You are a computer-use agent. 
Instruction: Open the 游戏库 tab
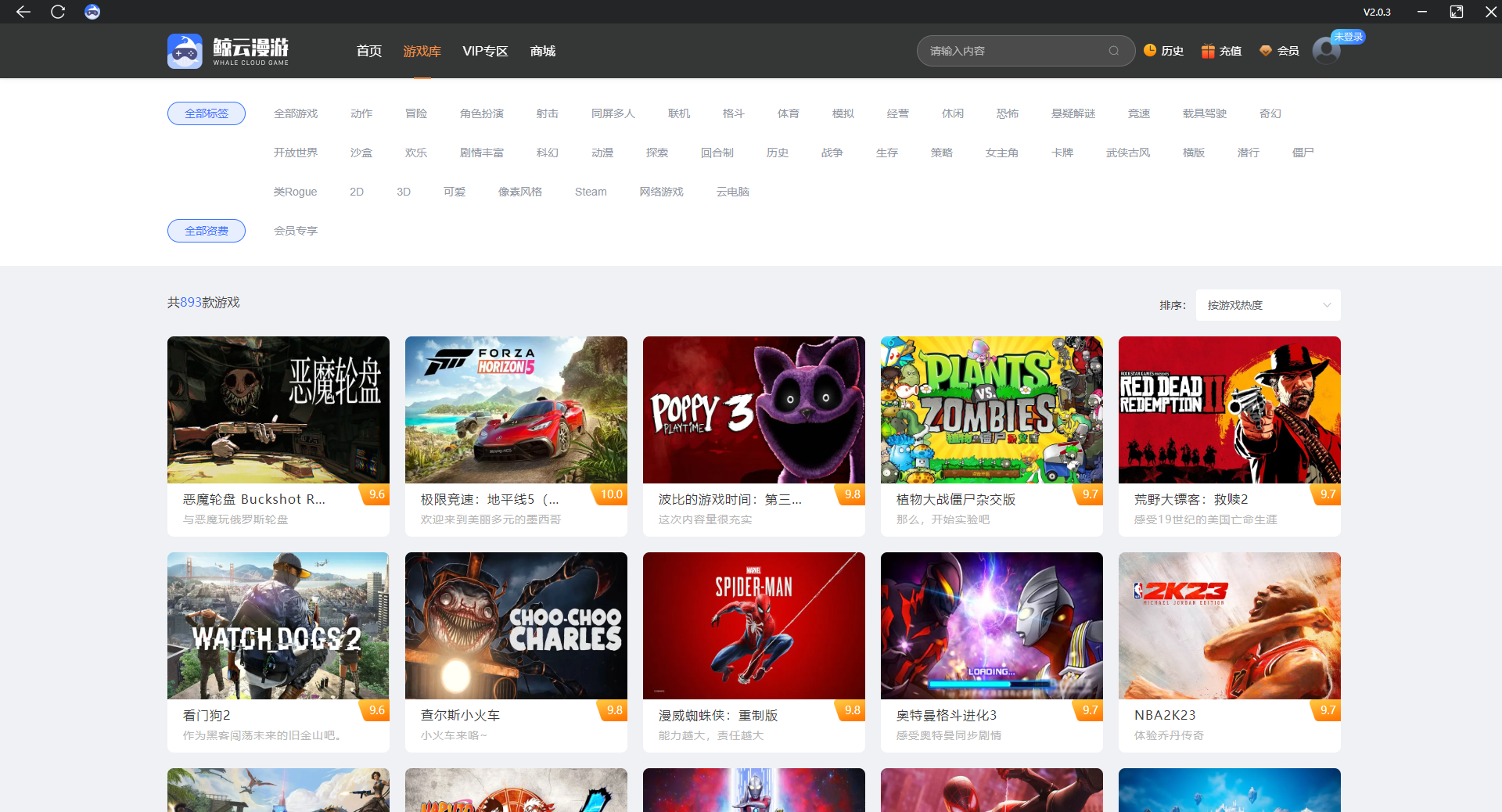pos(422,51)
